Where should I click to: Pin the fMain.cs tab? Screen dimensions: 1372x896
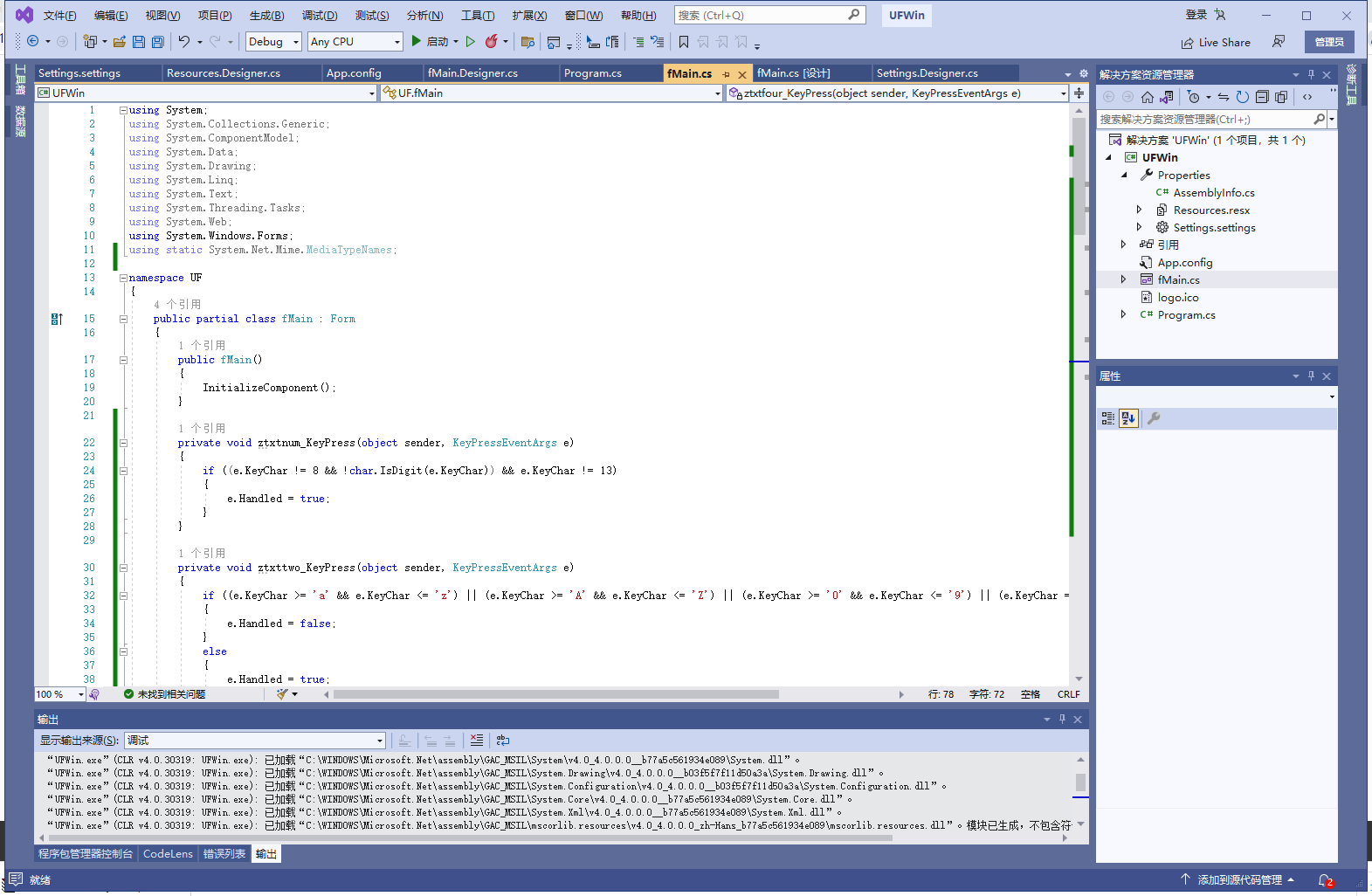point(726,74)
